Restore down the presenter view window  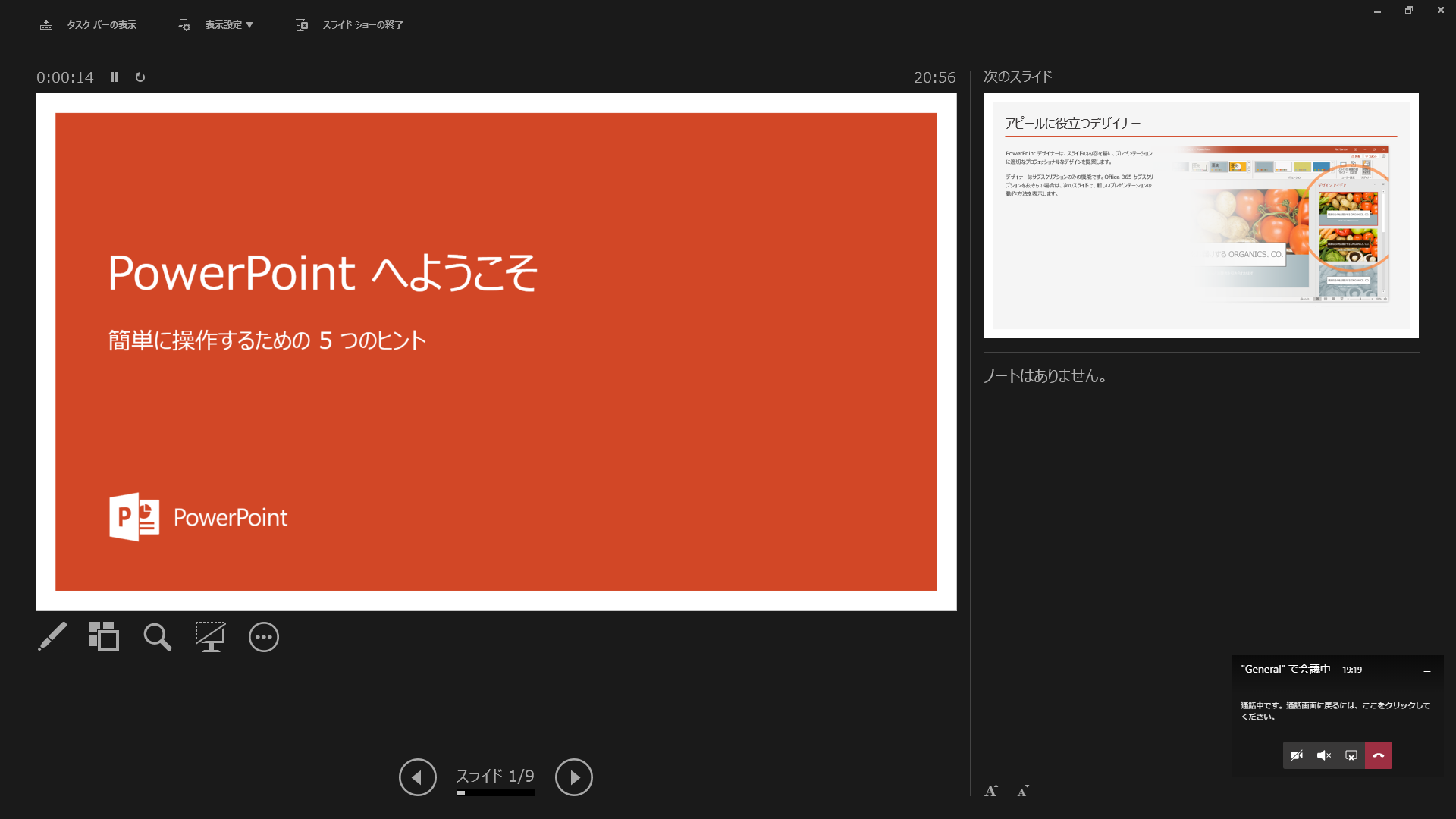1409,10
